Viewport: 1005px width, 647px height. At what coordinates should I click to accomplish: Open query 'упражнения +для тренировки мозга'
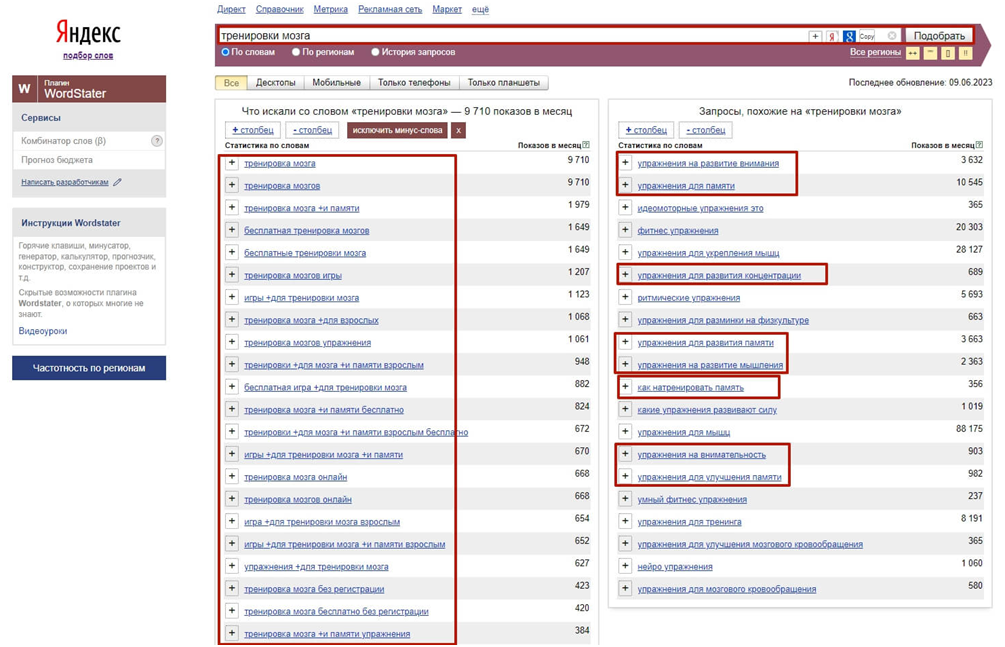click(x=316, y=567)
